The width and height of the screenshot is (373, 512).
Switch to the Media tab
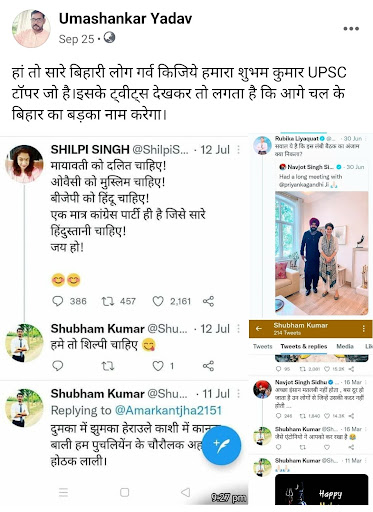345,346
